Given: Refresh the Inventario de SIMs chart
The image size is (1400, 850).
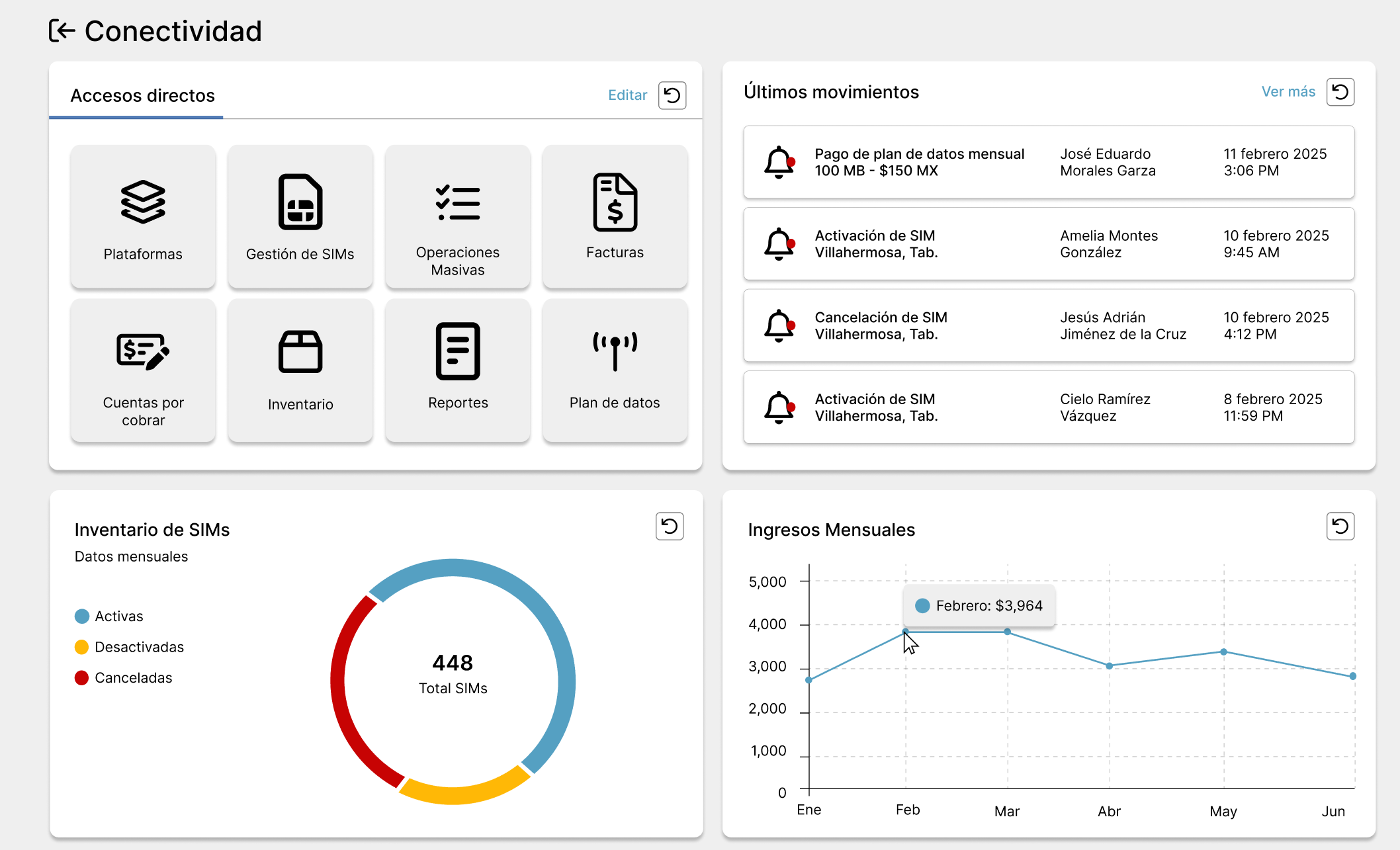Looking at the screenshot, I should click(669, 527).
